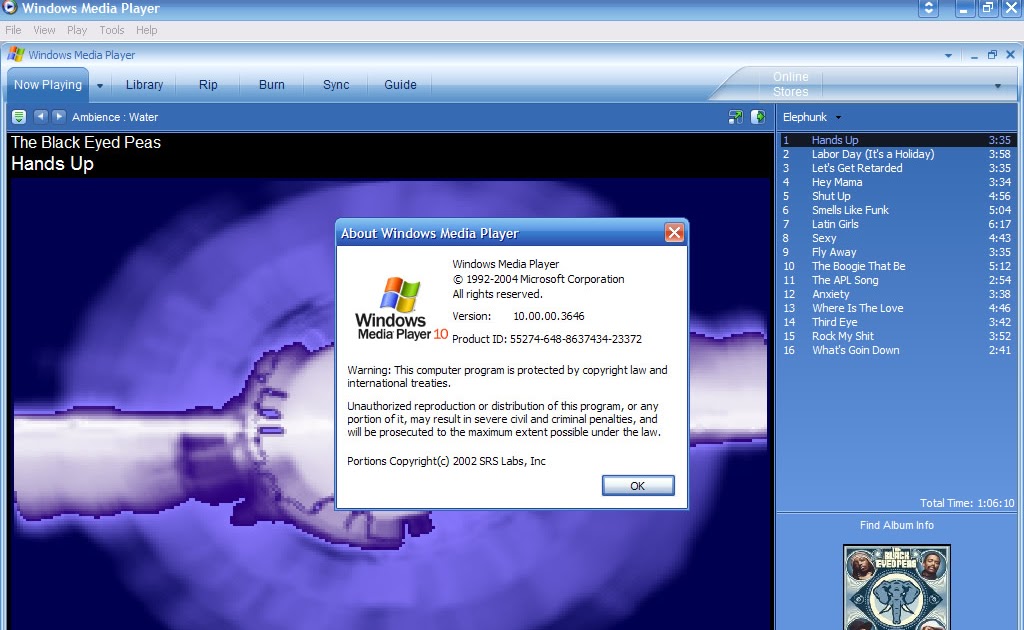Go to the next visualization arrow

coord(59,116)
